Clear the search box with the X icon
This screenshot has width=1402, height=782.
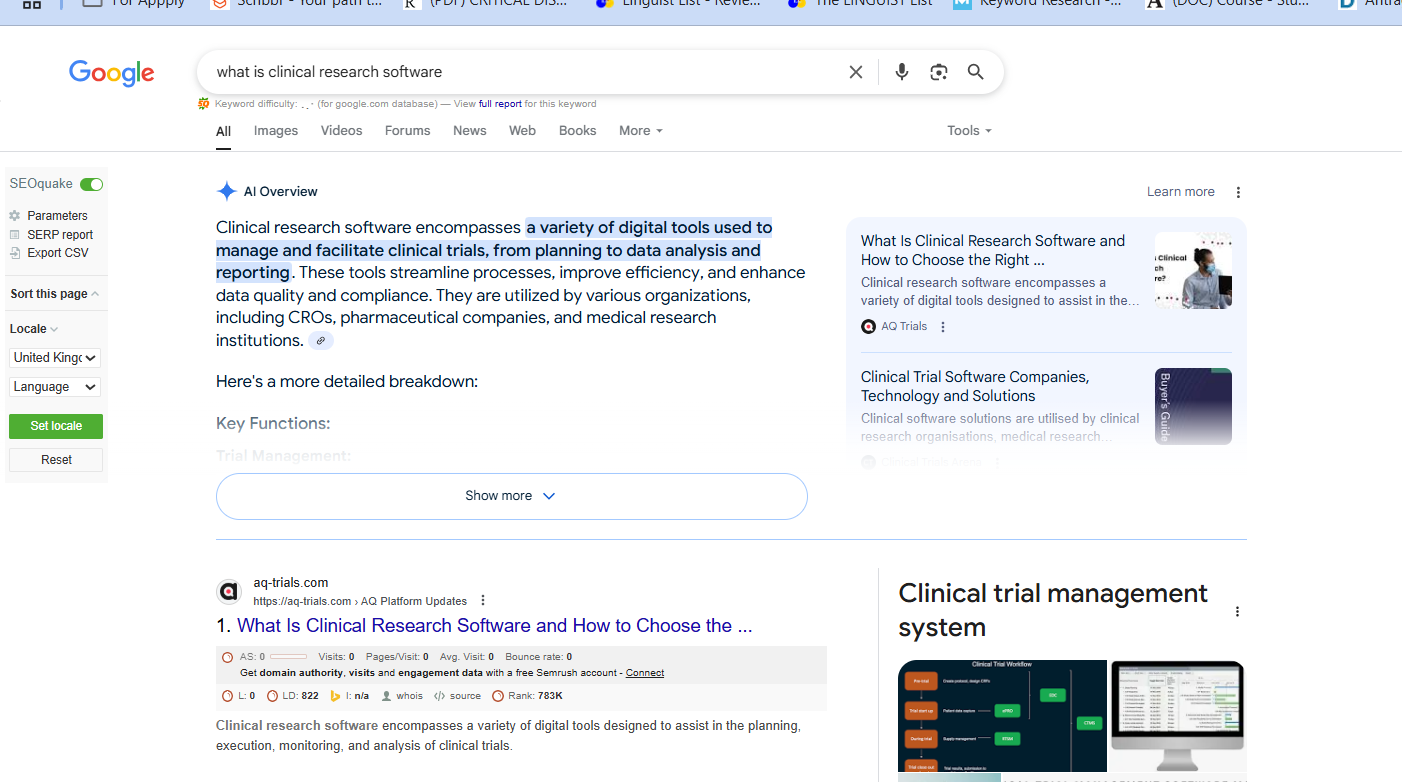(x=856, y=72)
